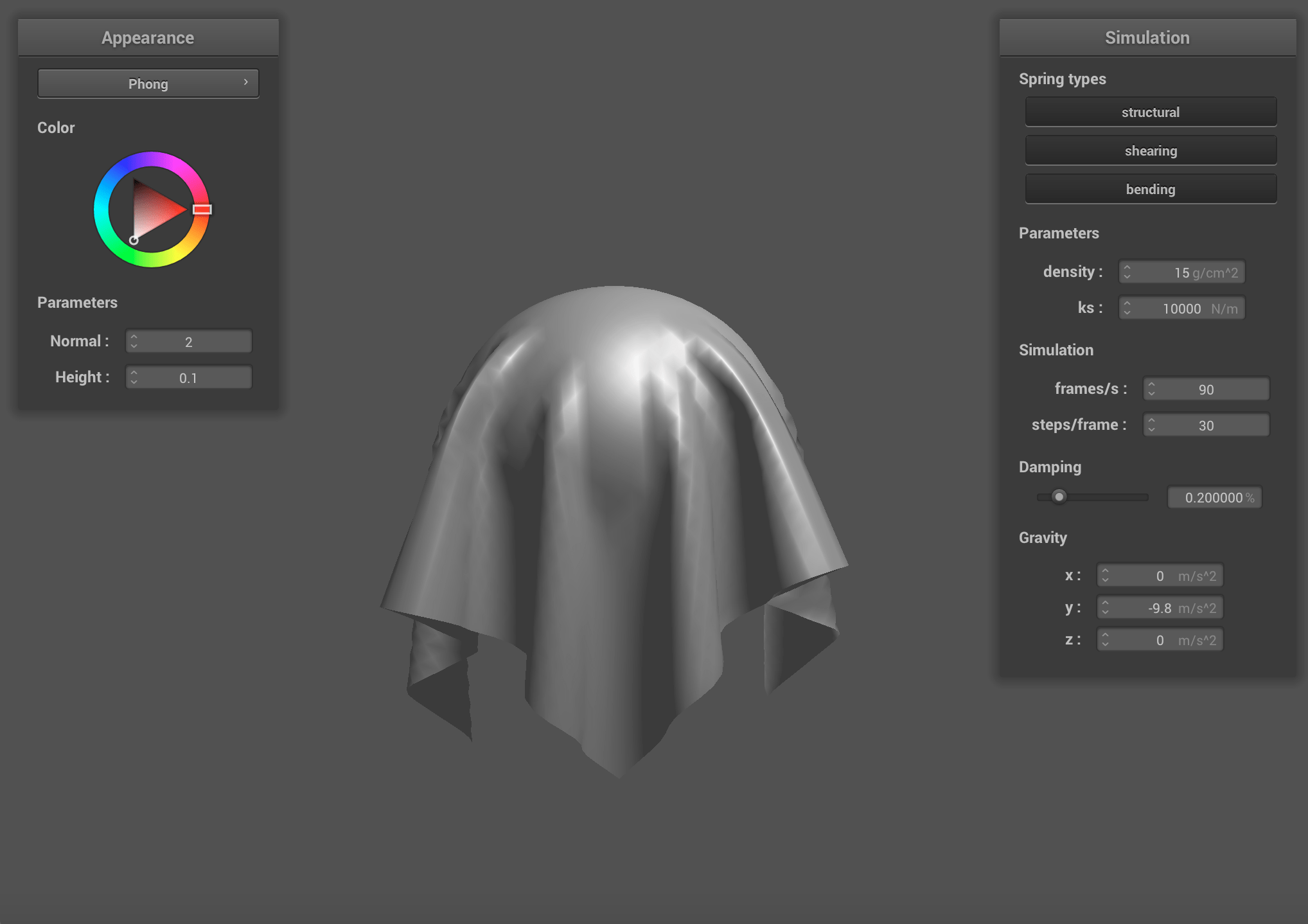This screenshot has height=924, width=1308.
Task: Click the Normal value stepper arrows
Action: click(x=134, y=341)
